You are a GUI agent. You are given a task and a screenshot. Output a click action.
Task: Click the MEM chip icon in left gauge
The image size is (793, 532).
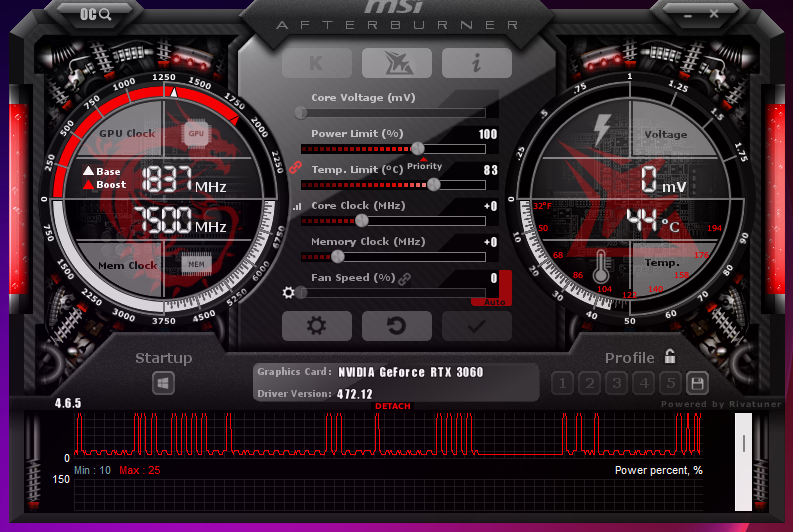(196, 264)
